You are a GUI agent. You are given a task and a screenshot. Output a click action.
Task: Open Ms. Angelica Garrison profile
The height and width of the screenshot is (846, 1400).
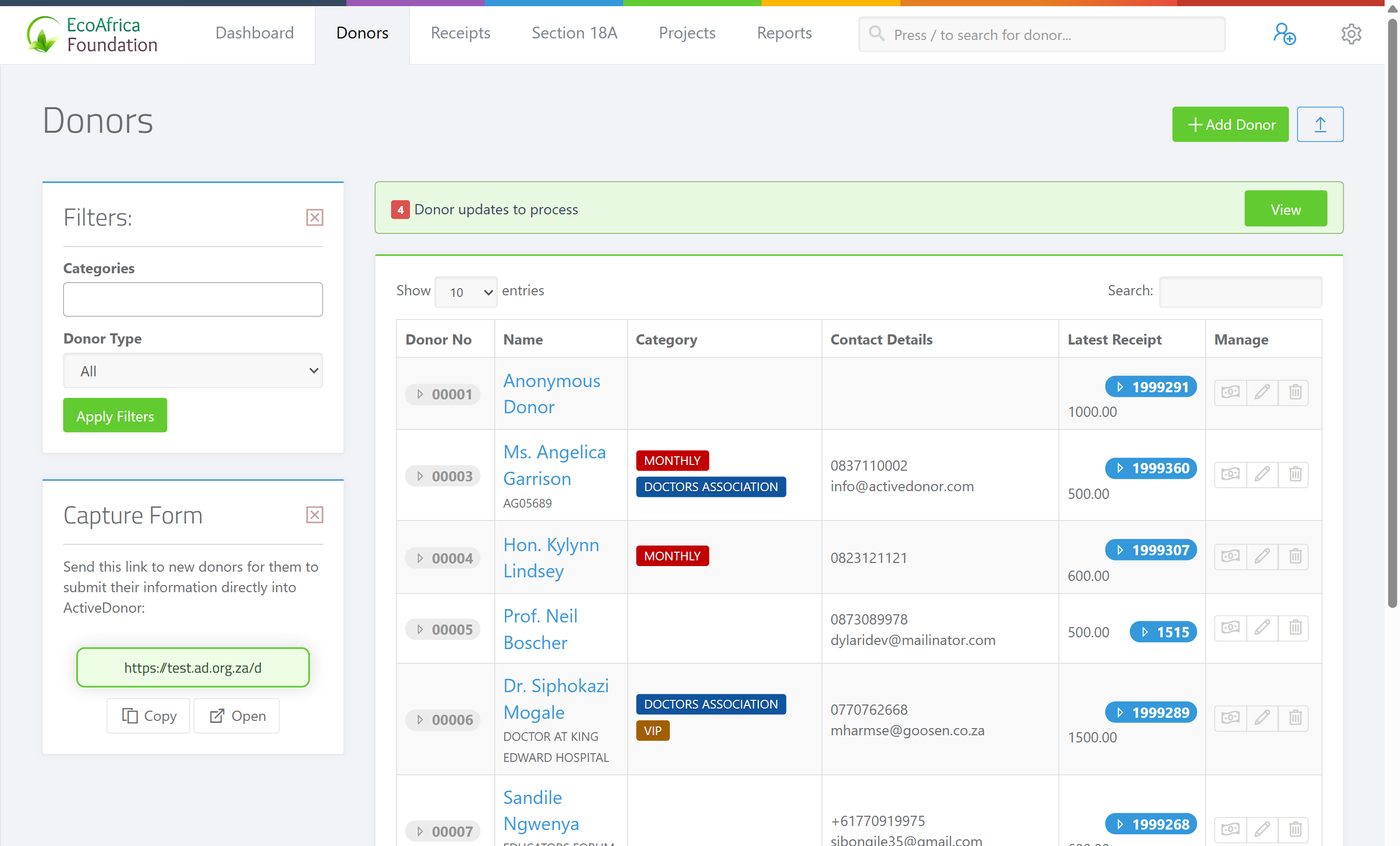coord(554,465)
